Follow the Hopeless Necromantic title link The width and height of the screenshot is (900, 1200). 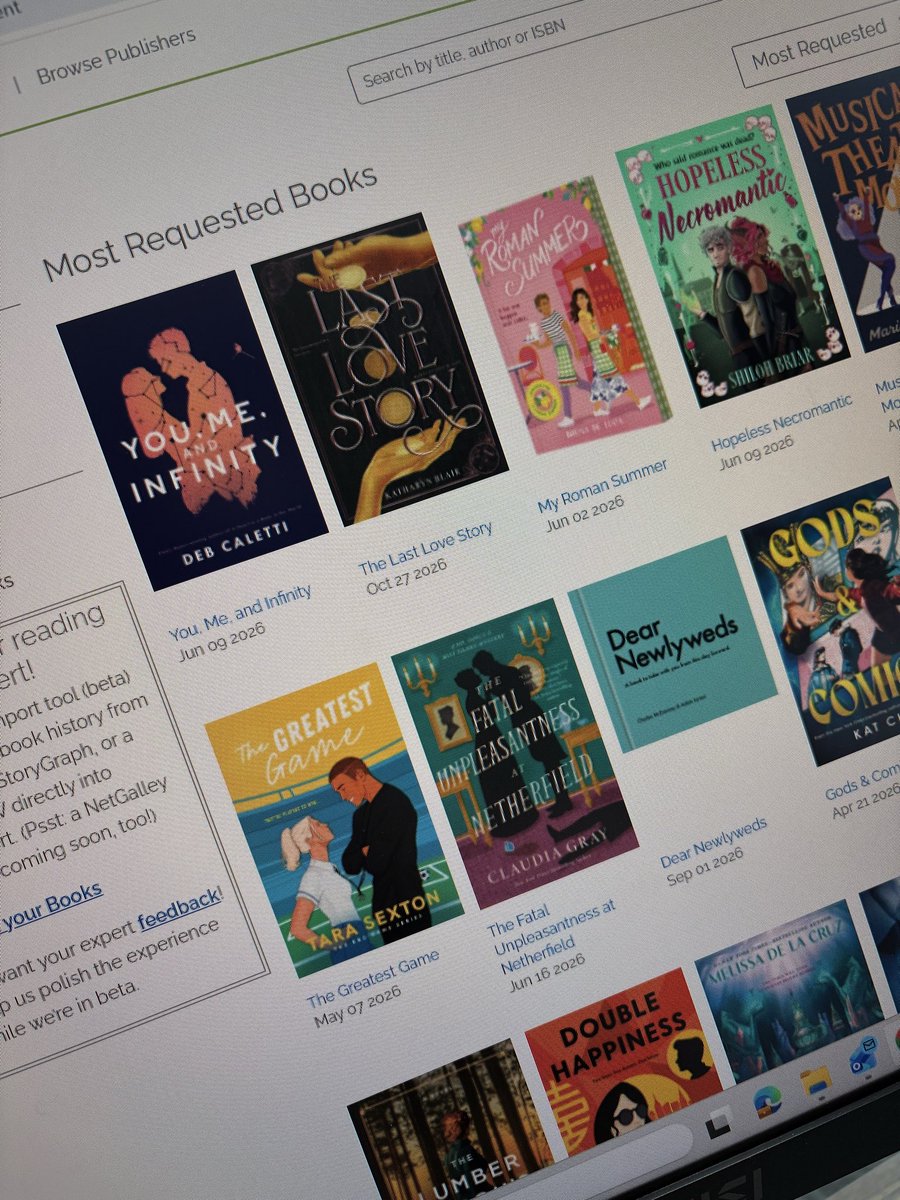(782, 422)
